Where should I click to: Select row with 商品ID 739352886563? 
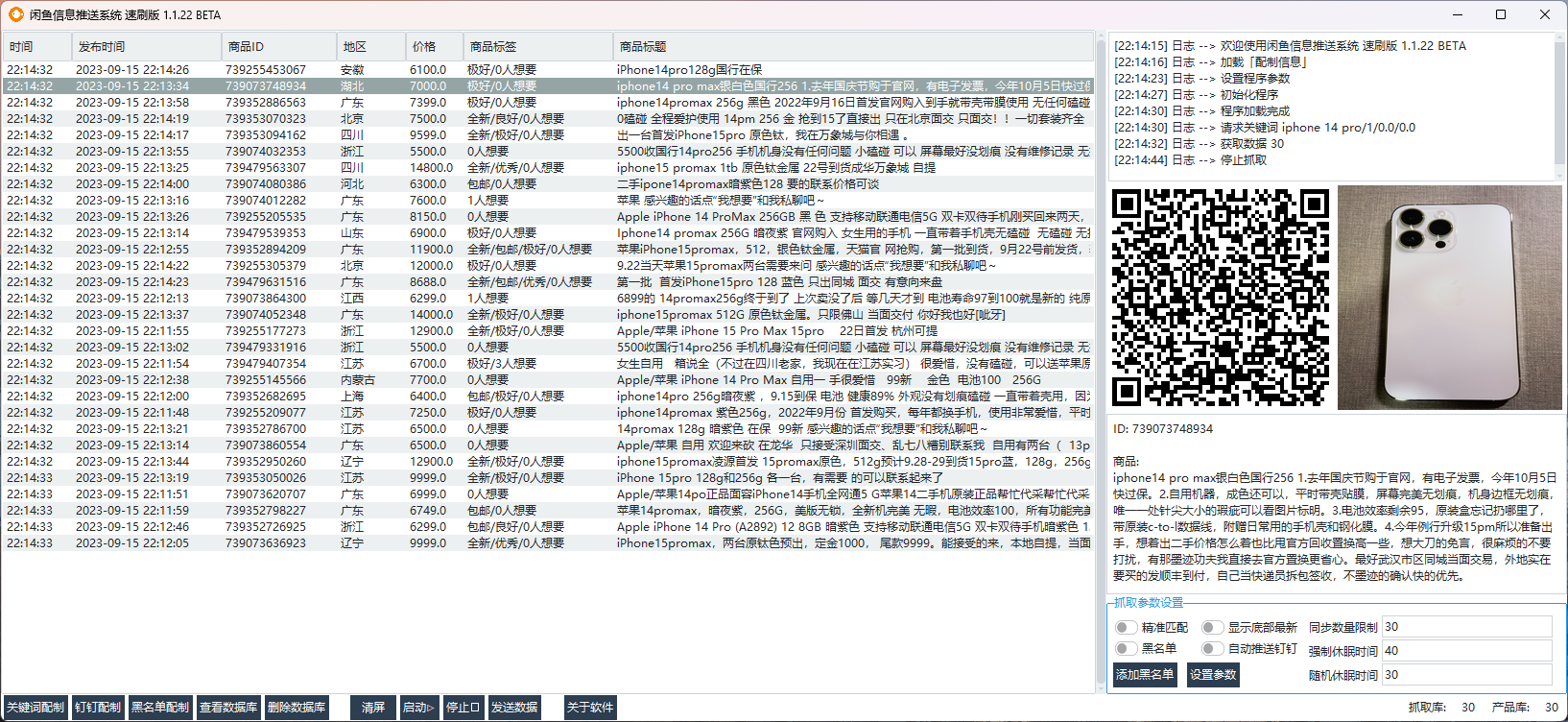click(x=548, y=103)
